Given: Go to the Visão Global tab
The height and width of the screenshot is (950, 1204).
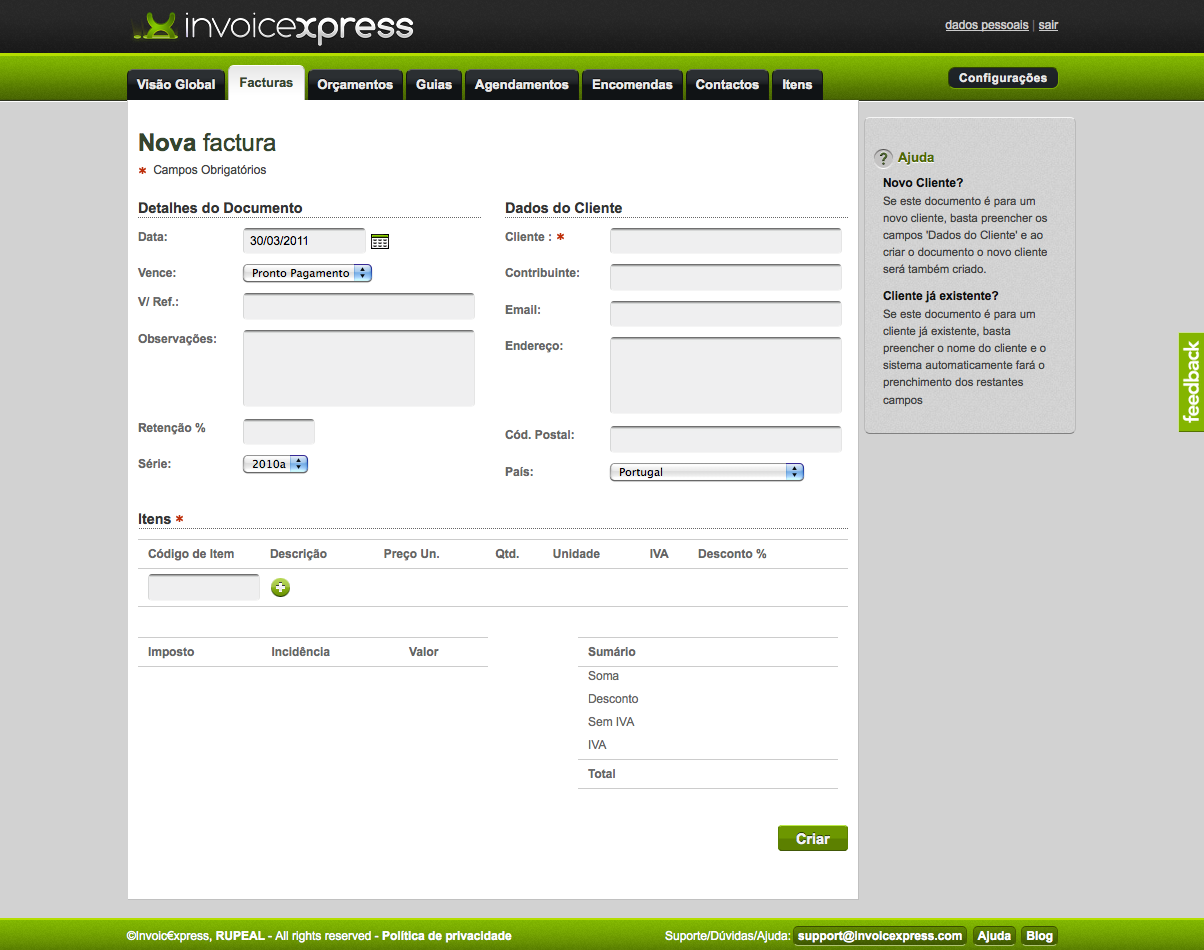Looking at the screenshot, I should coord(176,85).
